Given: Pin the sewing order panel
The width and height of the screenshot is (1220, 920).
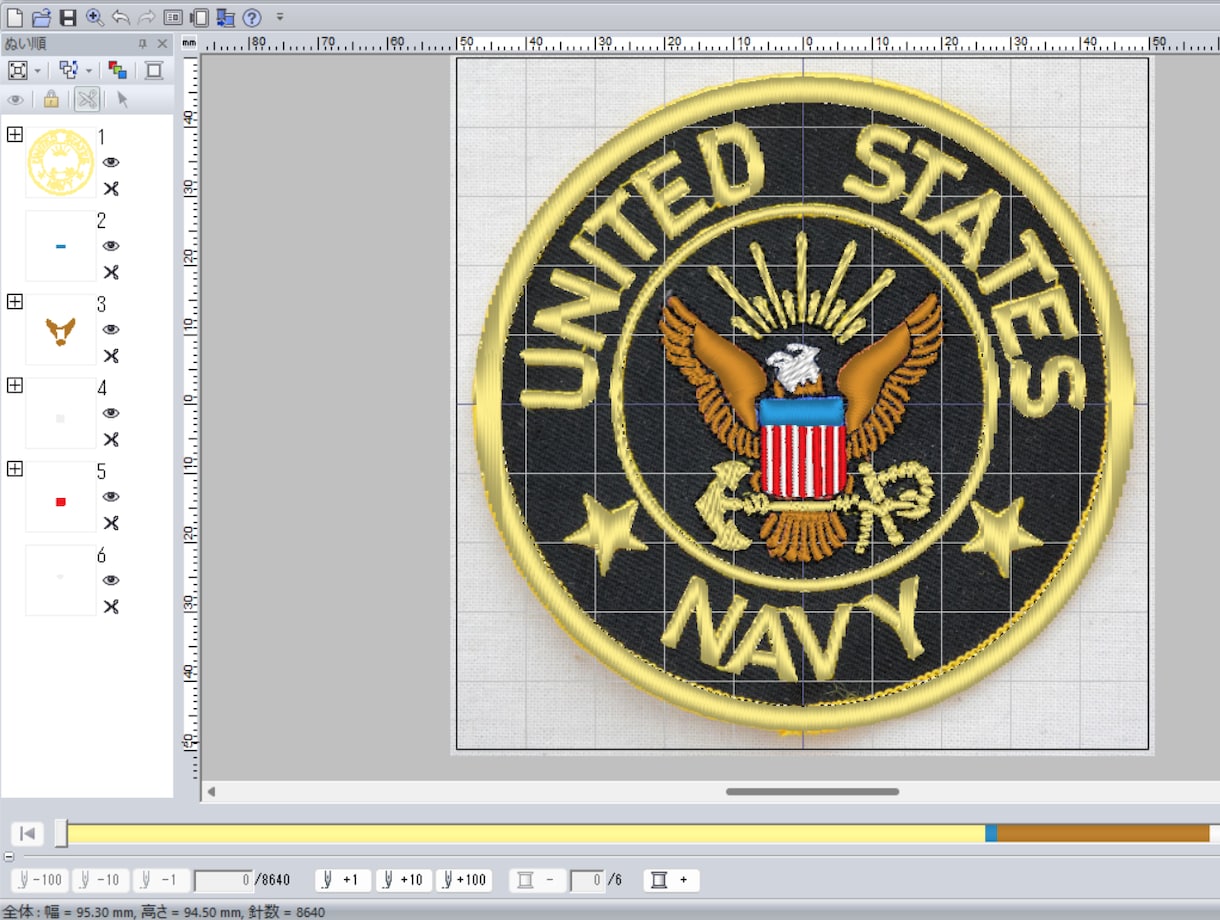Looking at the screenshot, I should click(142, 44).
